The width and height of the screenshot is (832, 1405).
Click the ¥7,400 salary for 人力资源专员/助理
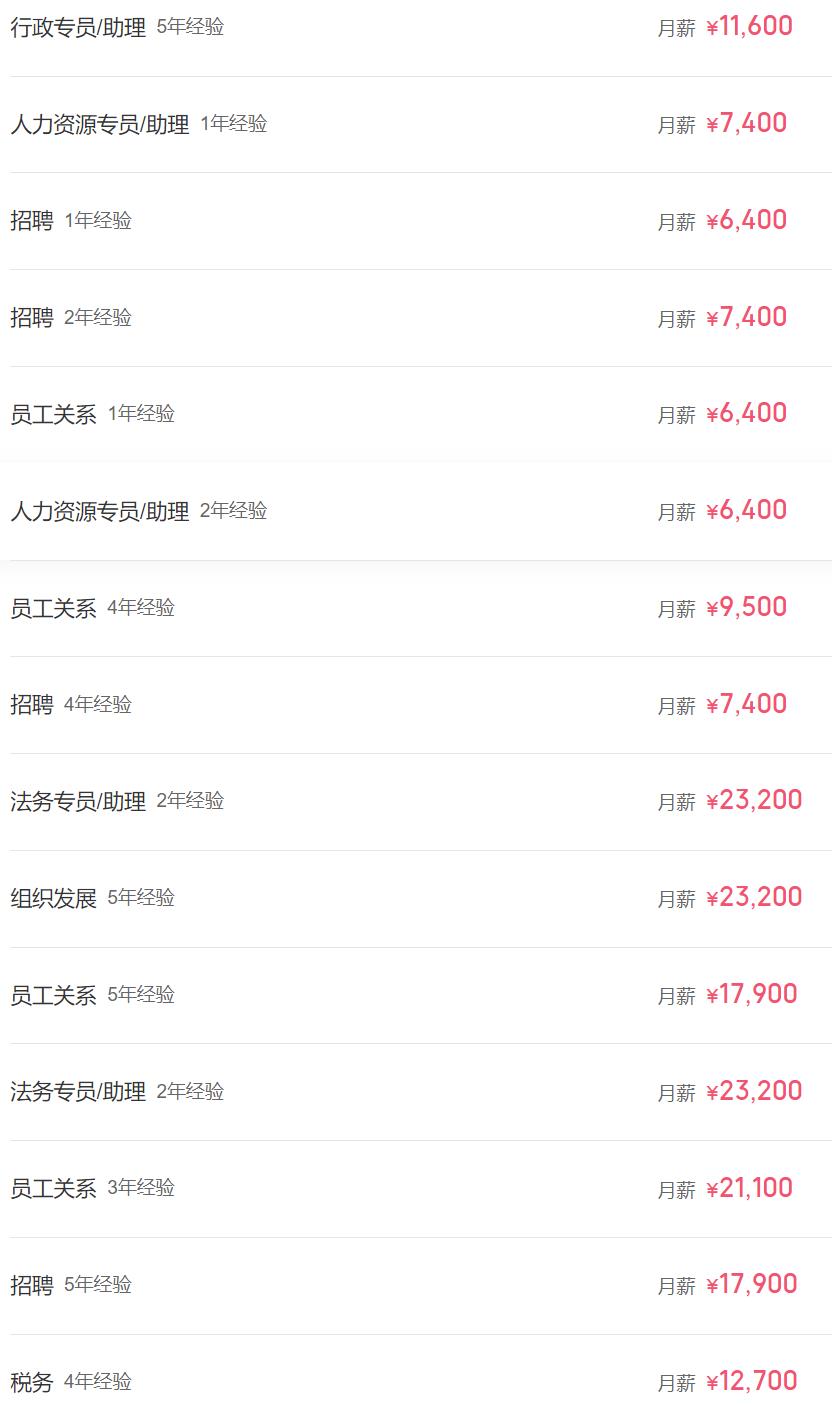(746, 124)
